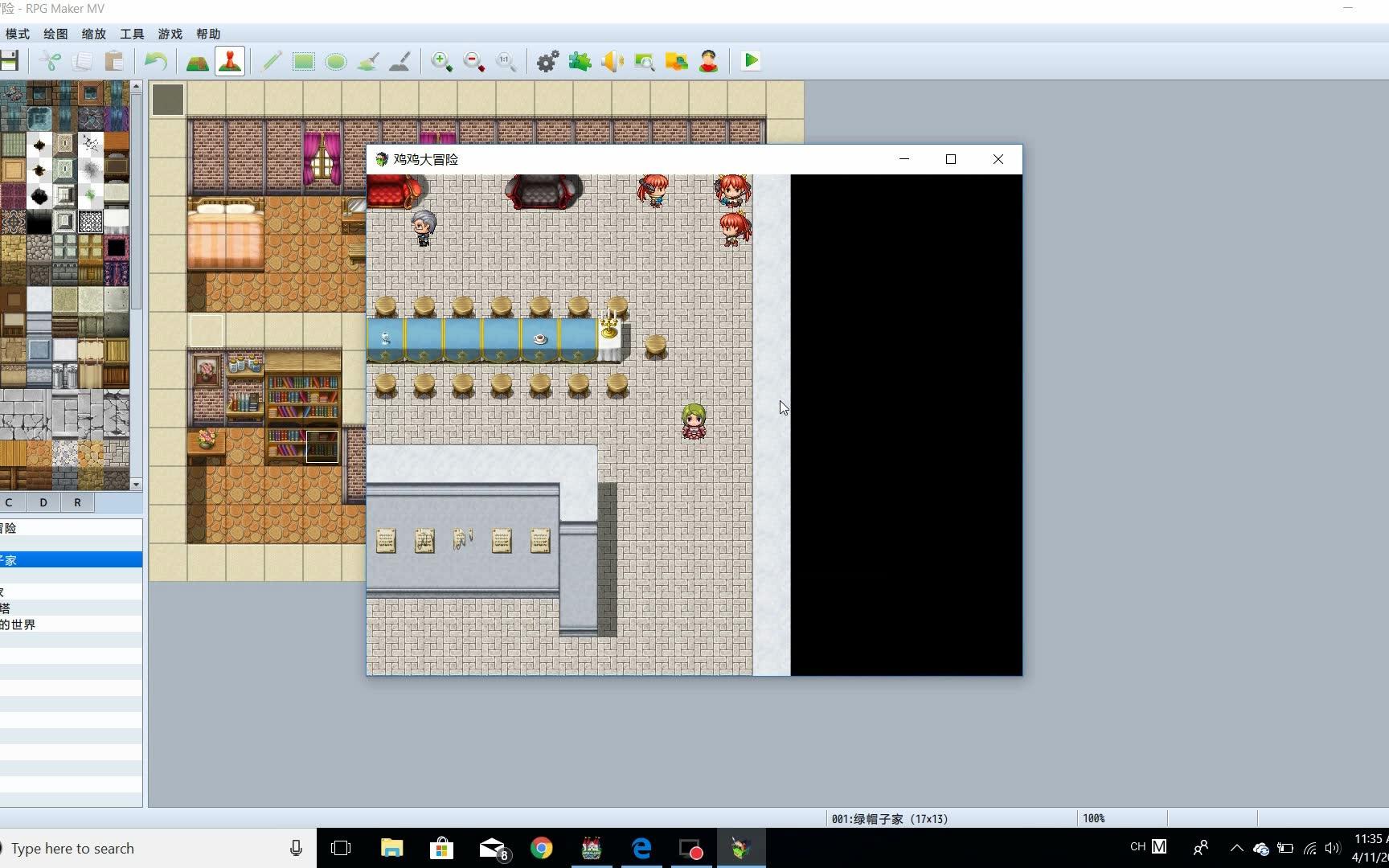Open the Plugin Manager puzzle icon

click(580, 61)
